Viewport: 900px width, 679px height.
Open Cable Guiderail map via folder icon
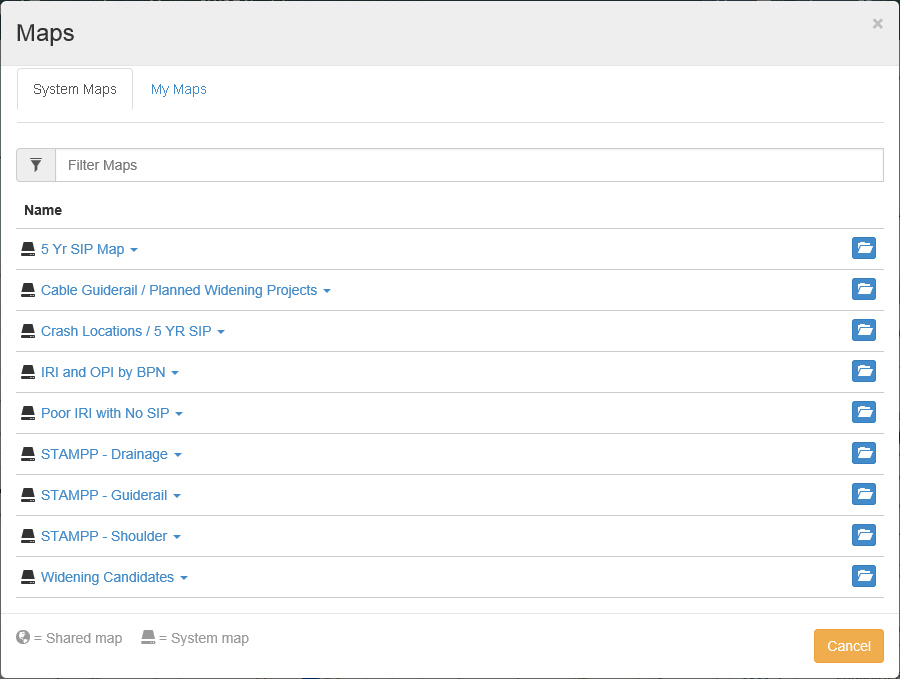click(x=864, y=289)
